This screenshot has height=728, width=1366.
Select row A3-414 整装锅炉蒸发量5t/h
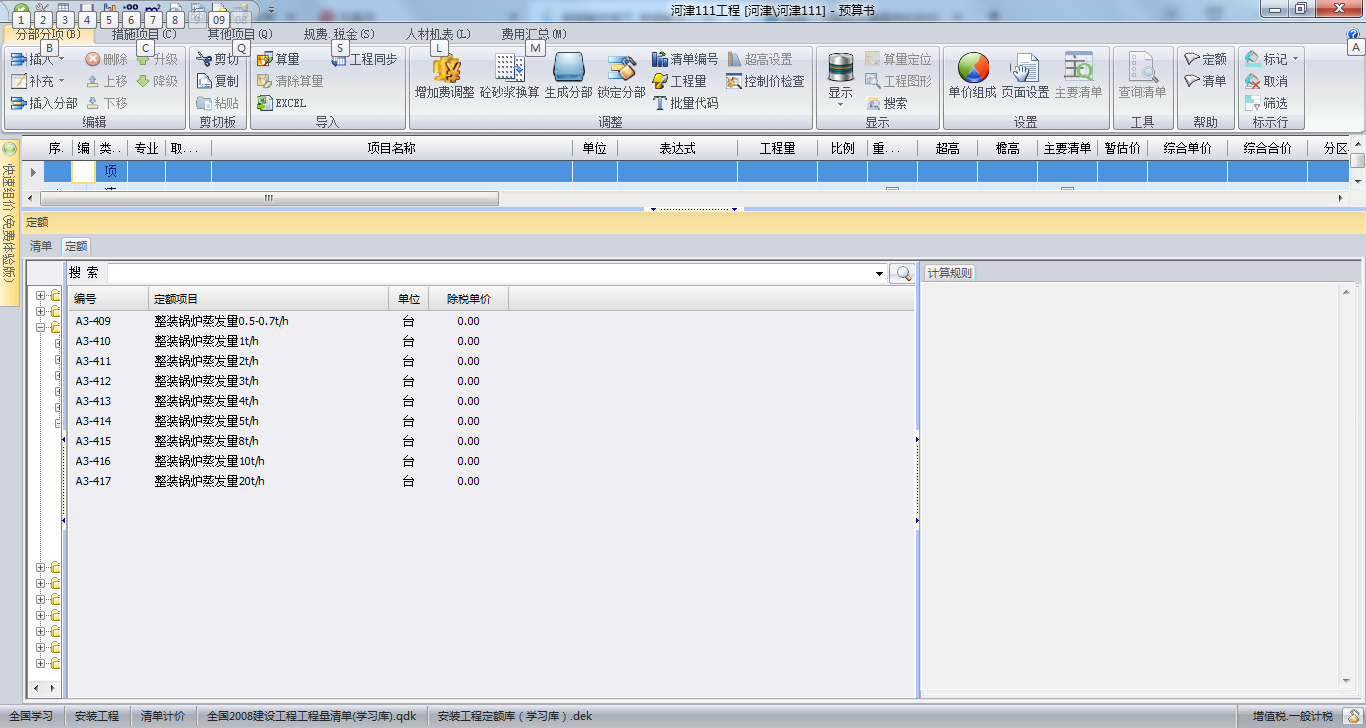[490, 421]
